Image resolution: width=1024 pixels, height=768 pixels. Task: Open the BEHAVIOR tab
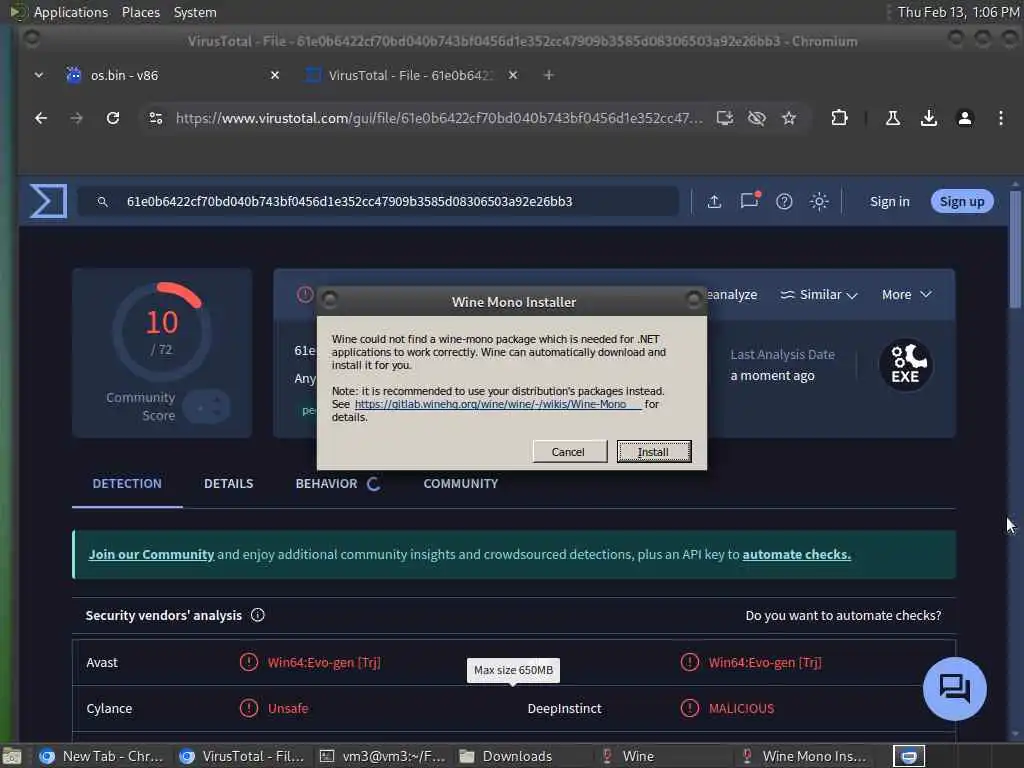338,484
